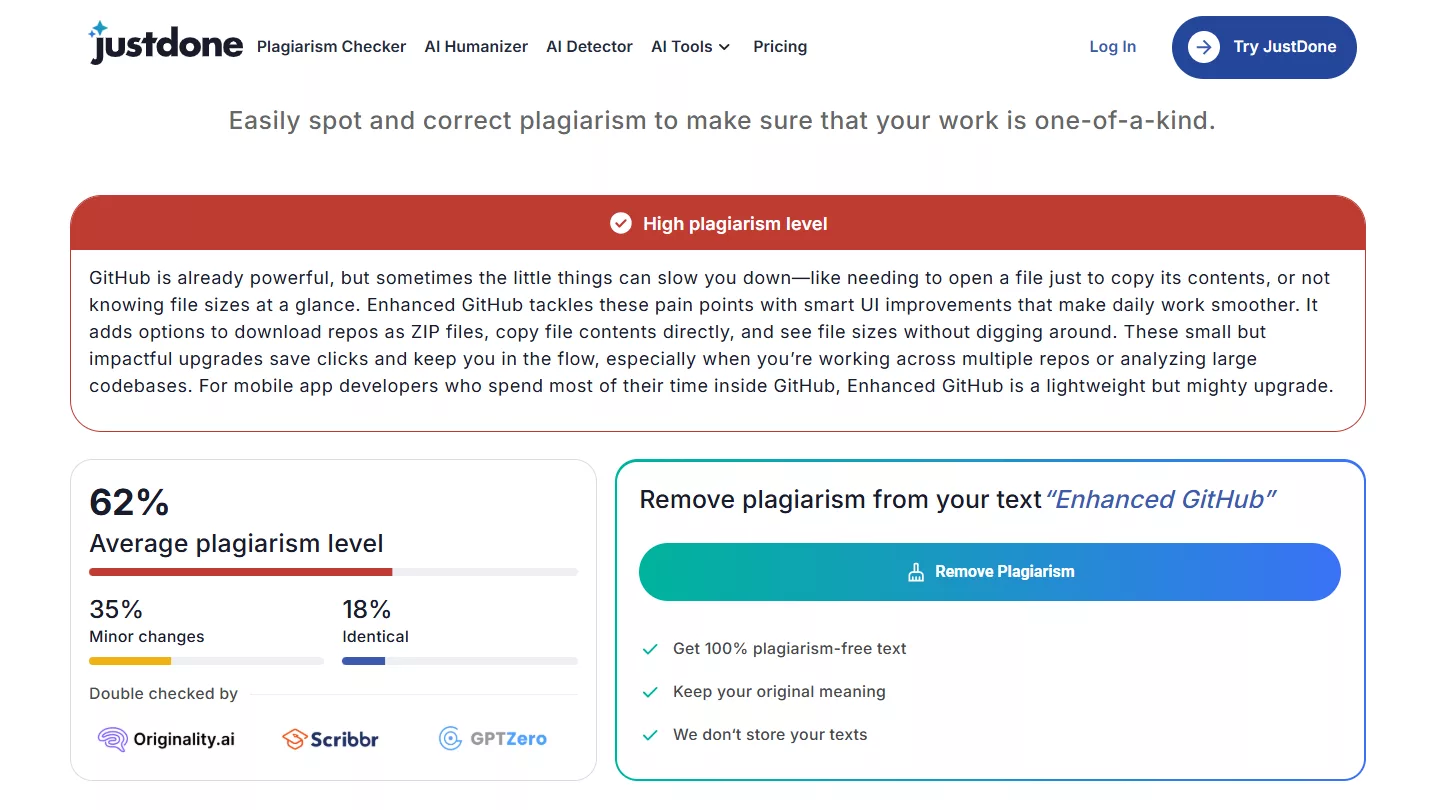1437x810 pixels.
Task: Click the brush icon on Remove Plagiarism button
Action: (916, 571)
